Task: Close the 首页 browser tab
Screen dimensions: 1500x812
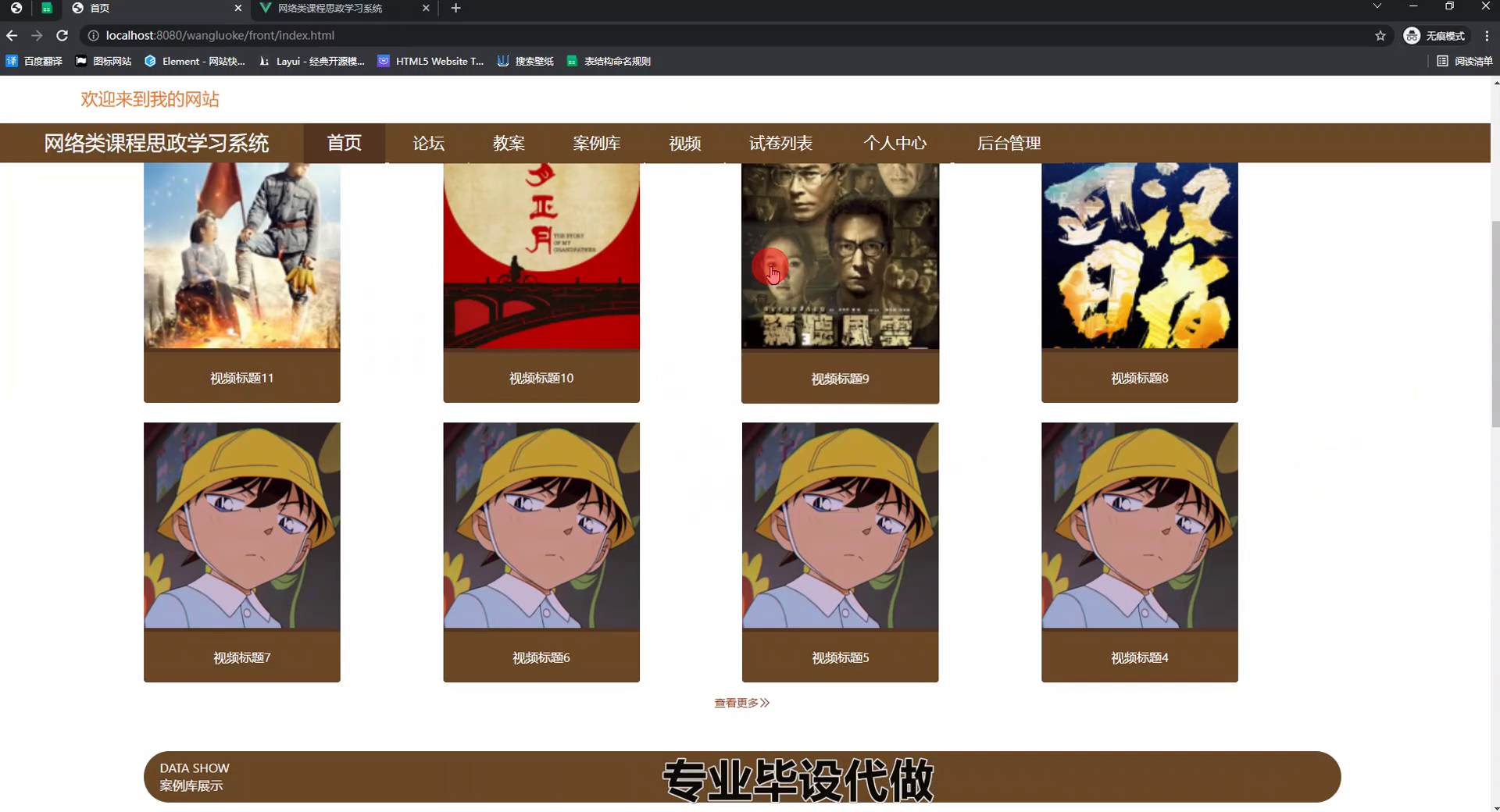Action: [237, 8]
